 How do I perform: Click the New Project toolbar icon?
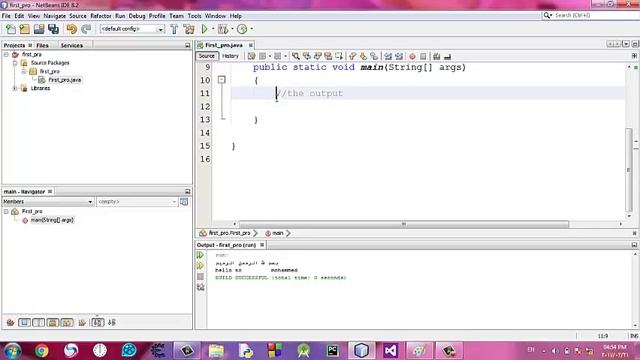click(x=24, y=29)
